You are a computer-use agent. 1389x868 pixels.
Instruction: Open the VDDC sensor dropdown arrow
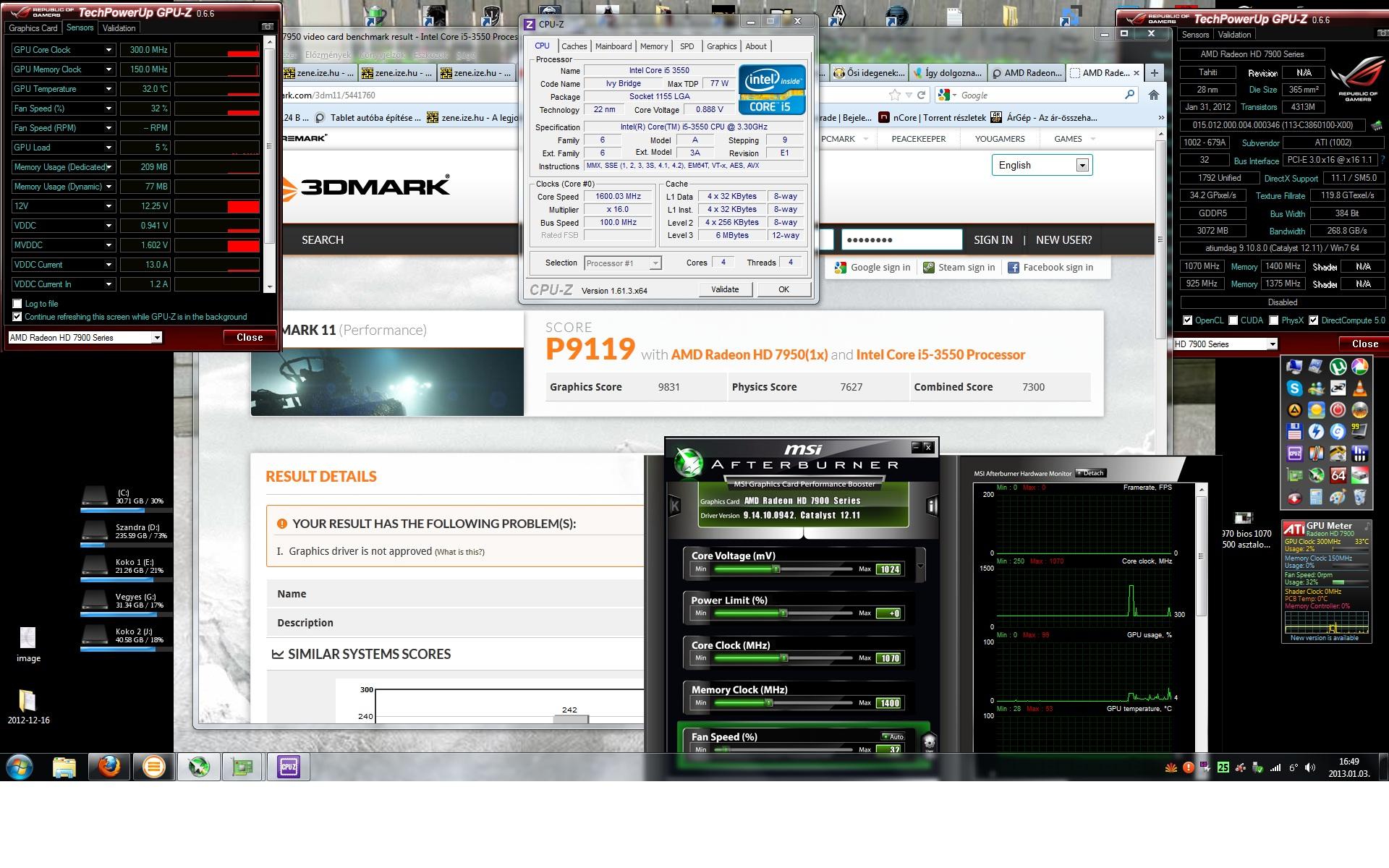109,226
